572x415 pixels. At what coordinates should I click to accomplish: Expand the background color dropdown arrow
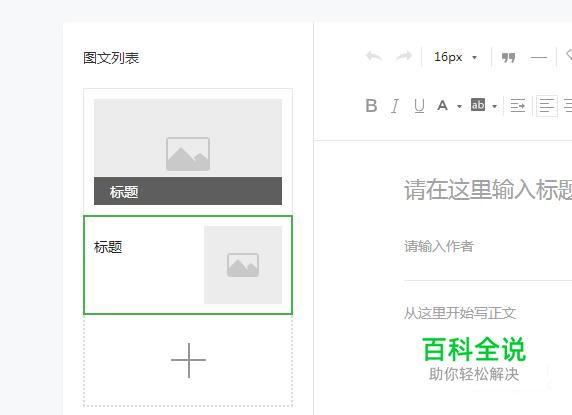tap(494, 106)
